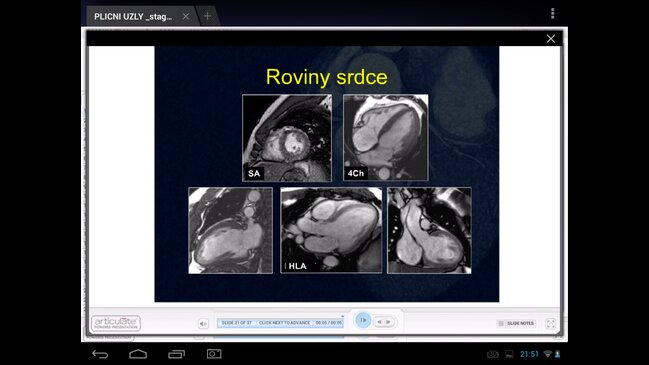Viewport: 649px width, 365px height.
Task: Open Android recent apps
Action: [x=176, y=354]
